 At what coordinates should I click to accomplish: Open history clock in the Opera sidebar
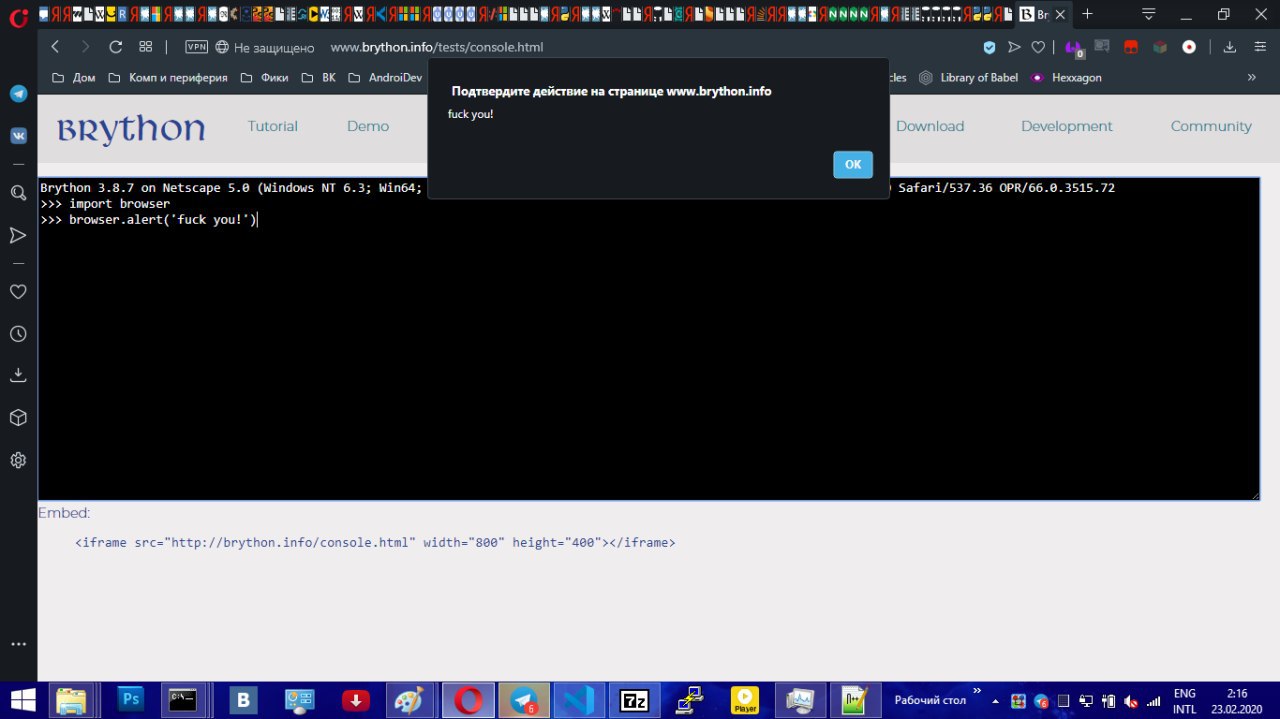click(x=18, y=334)
